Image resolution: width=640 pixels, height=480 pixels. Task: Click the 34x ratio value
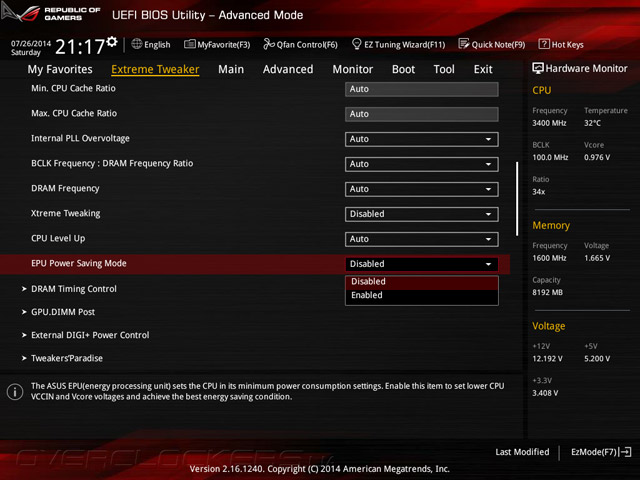coord(538,192)
